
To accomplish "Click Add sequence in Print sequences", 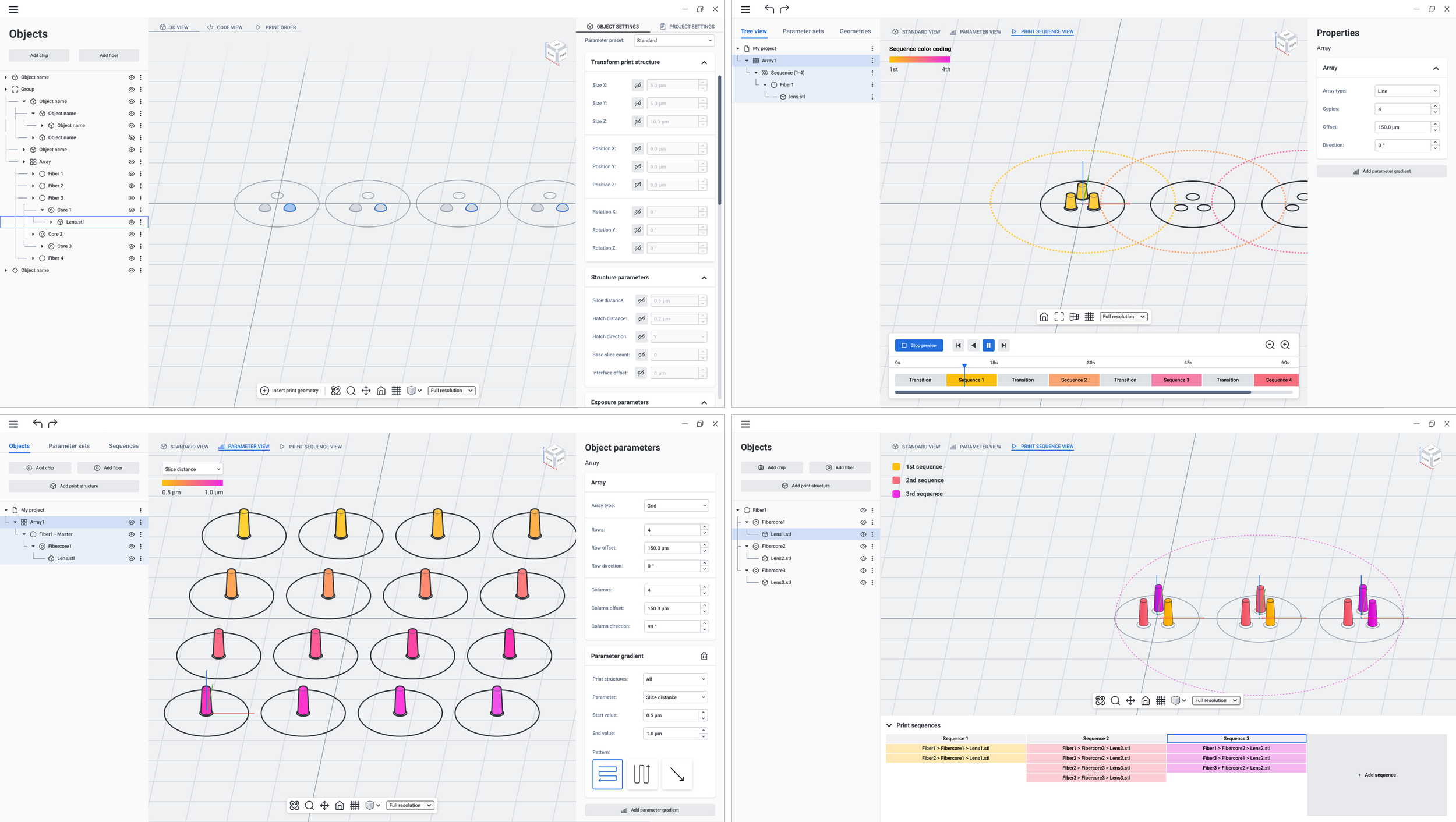I will pos(1377,775).
